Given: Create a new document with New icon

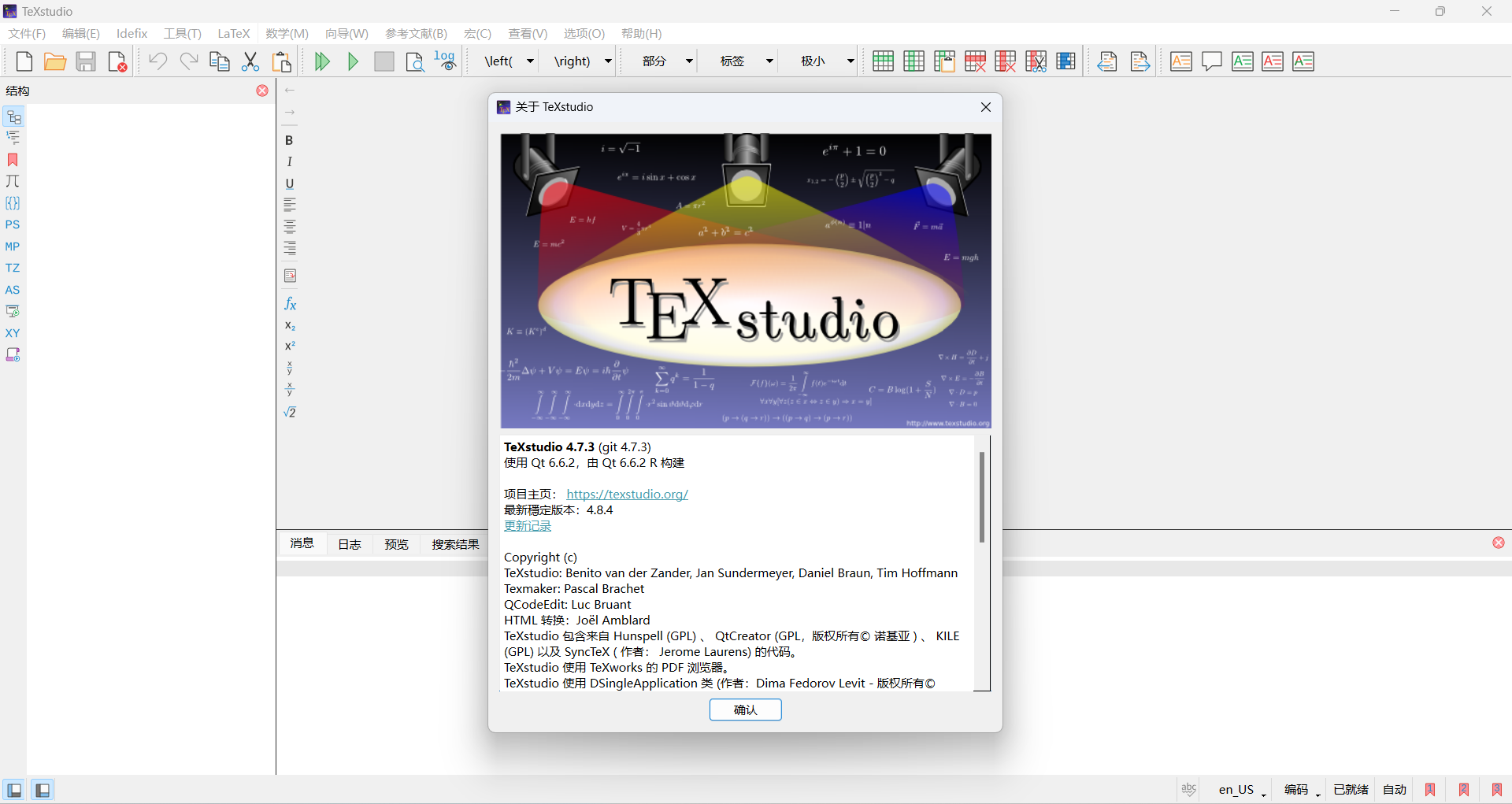Looking at the screenshot, I should (x=24, y=61).
